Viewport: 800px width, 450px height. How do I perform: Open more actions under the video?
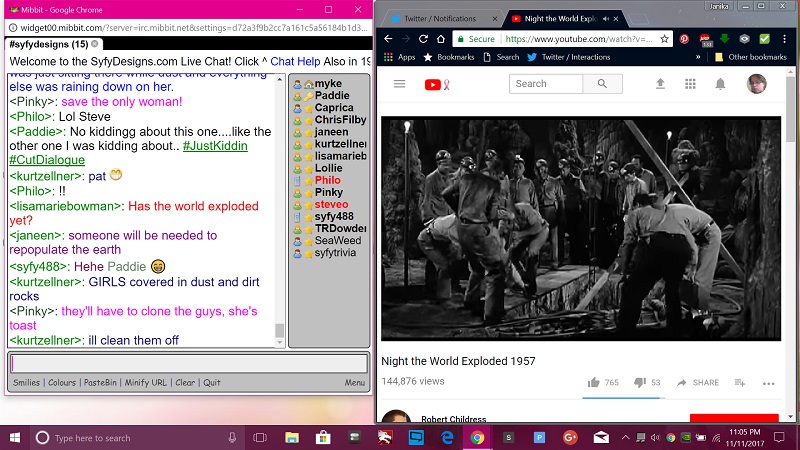(x=768, y=383)
